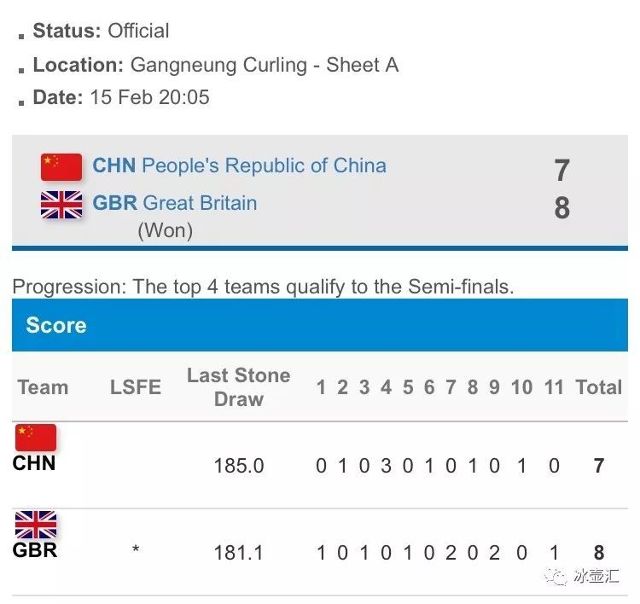This screenshot has height=604, width=640.
Task: Open CHN People's Republic of China link
Action: point(239,166)
